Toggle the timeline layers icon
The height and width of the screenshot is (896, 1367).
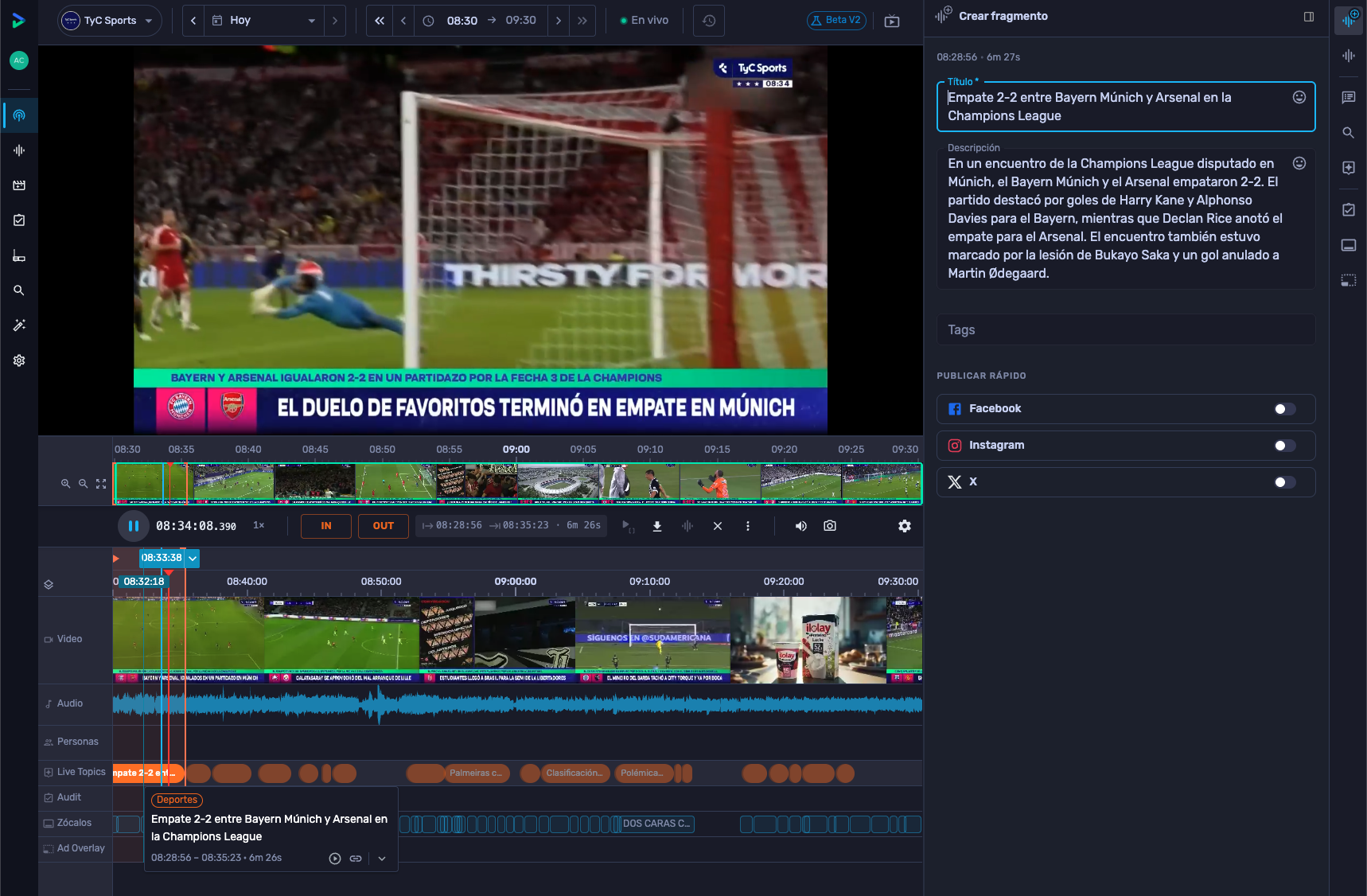(x=49, y=585)
